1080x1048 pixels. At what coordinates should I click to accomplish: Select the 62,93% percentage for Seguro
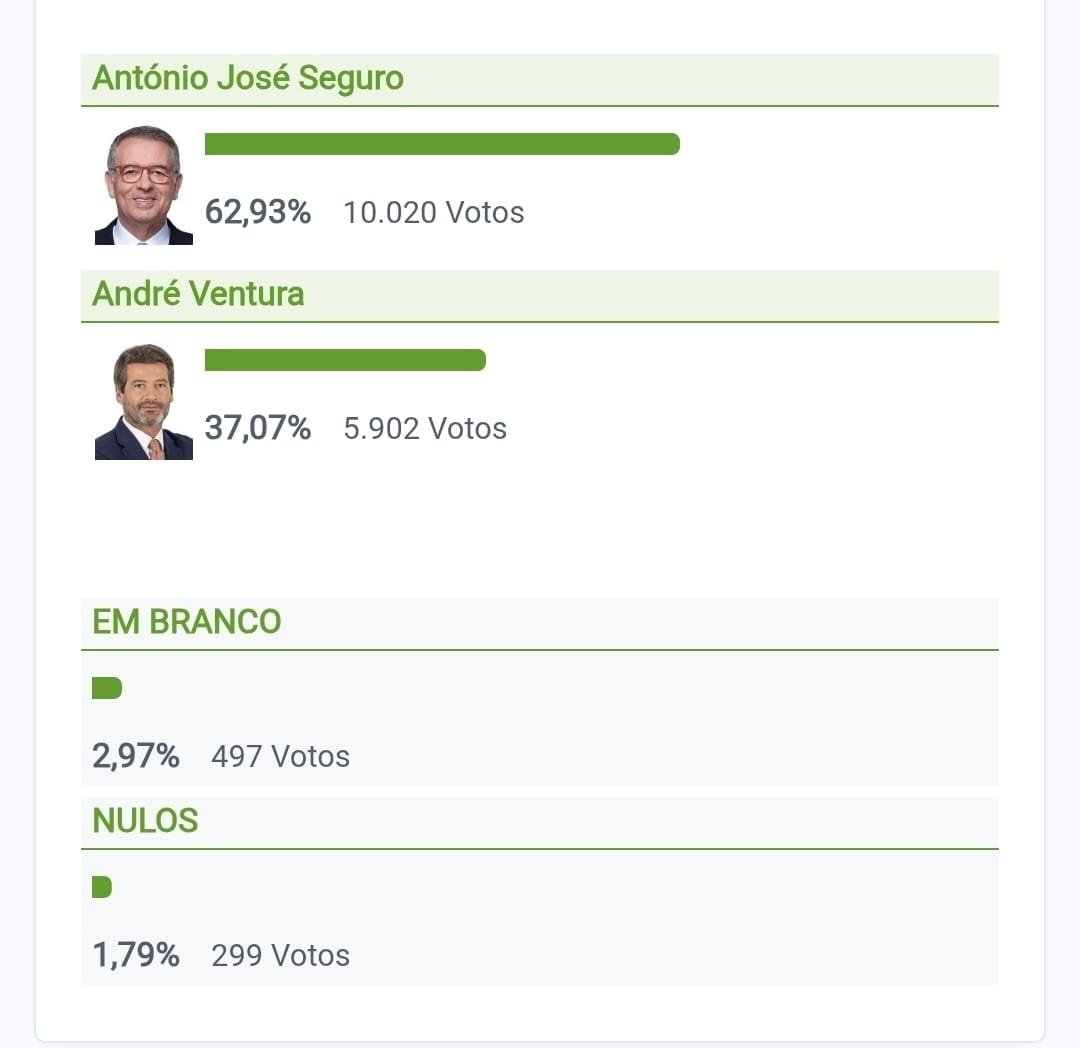tap(257, 212)
